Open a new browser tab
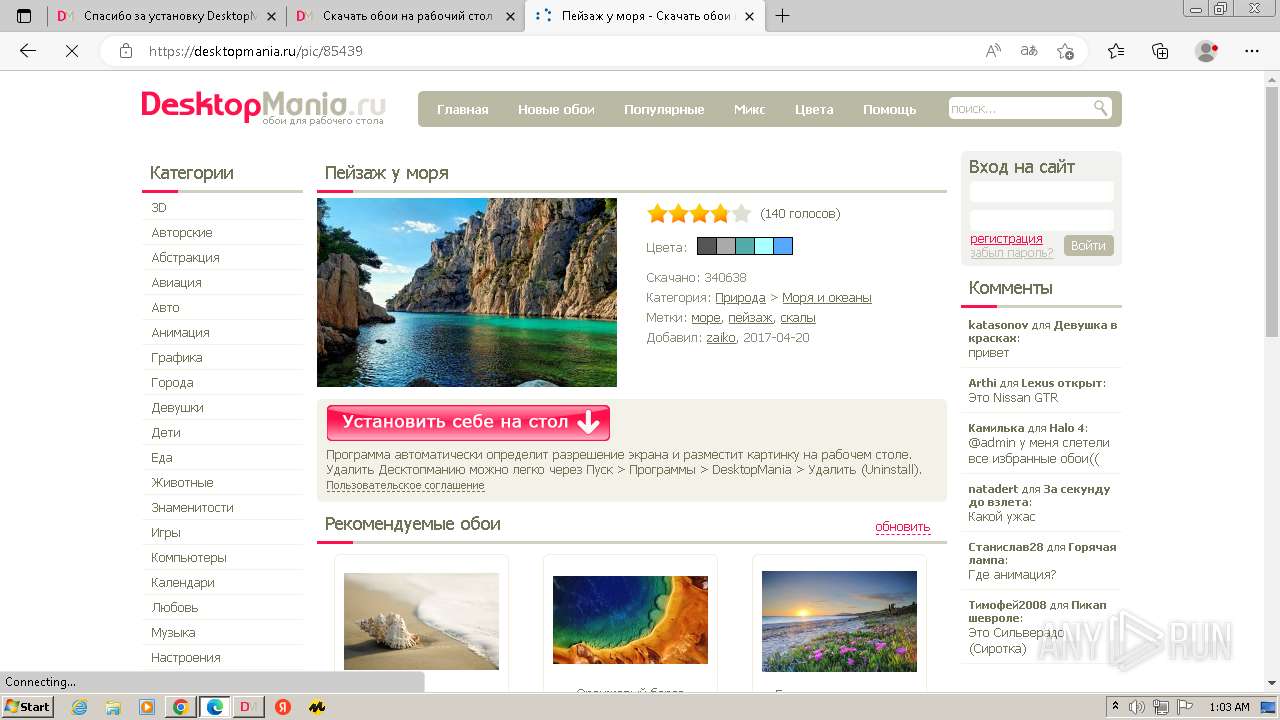The width and height of the screenshot is (1280, 720). click(x=782, y=16)
